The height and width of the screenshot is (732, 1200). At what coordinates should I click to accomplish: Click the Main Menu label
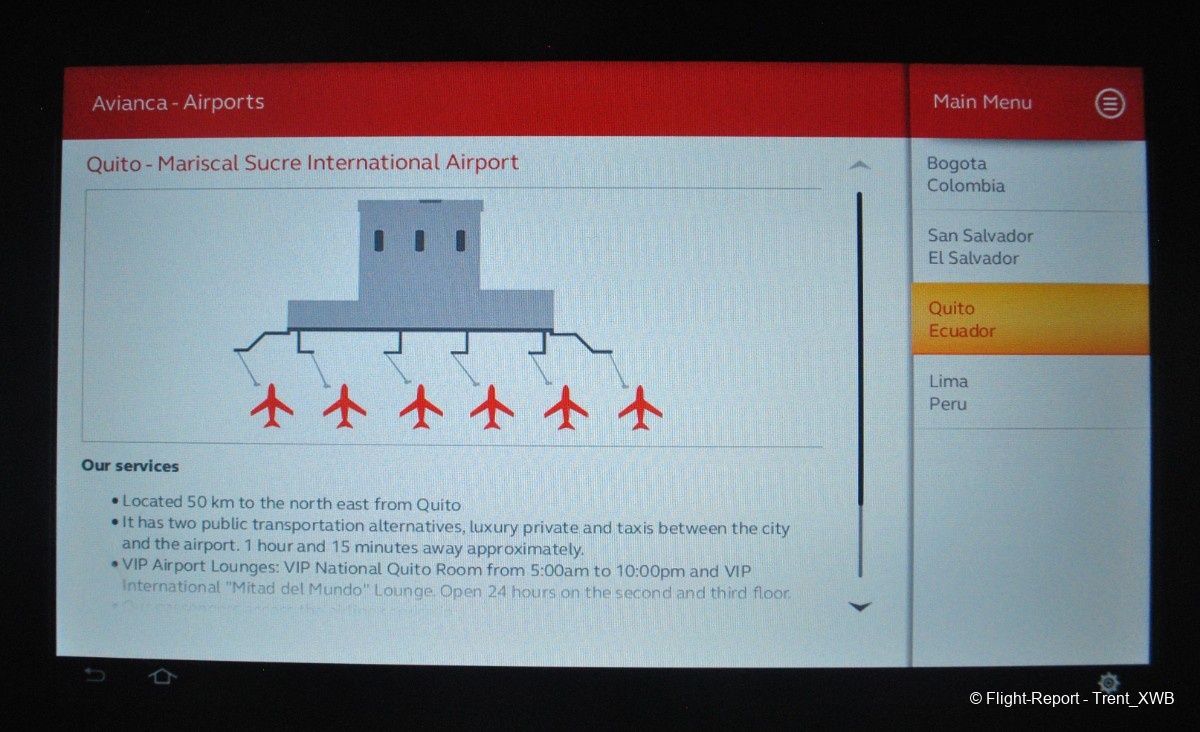[x=982, y=102]
